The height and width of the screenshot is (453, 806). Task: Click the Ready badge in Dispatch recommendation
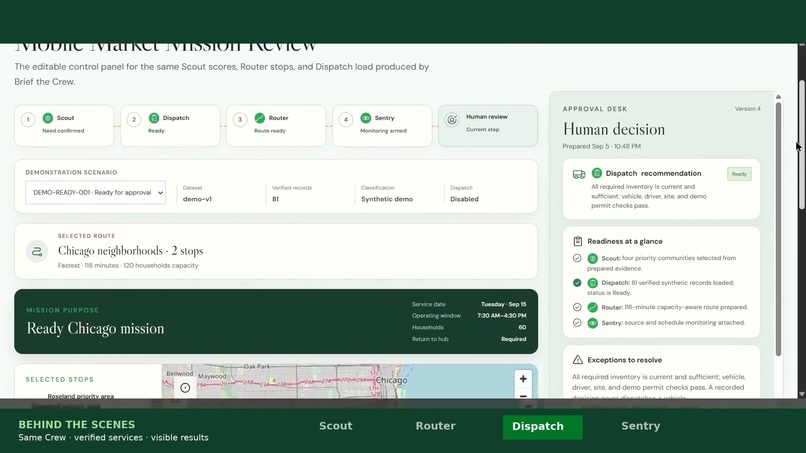click(739, 174)
